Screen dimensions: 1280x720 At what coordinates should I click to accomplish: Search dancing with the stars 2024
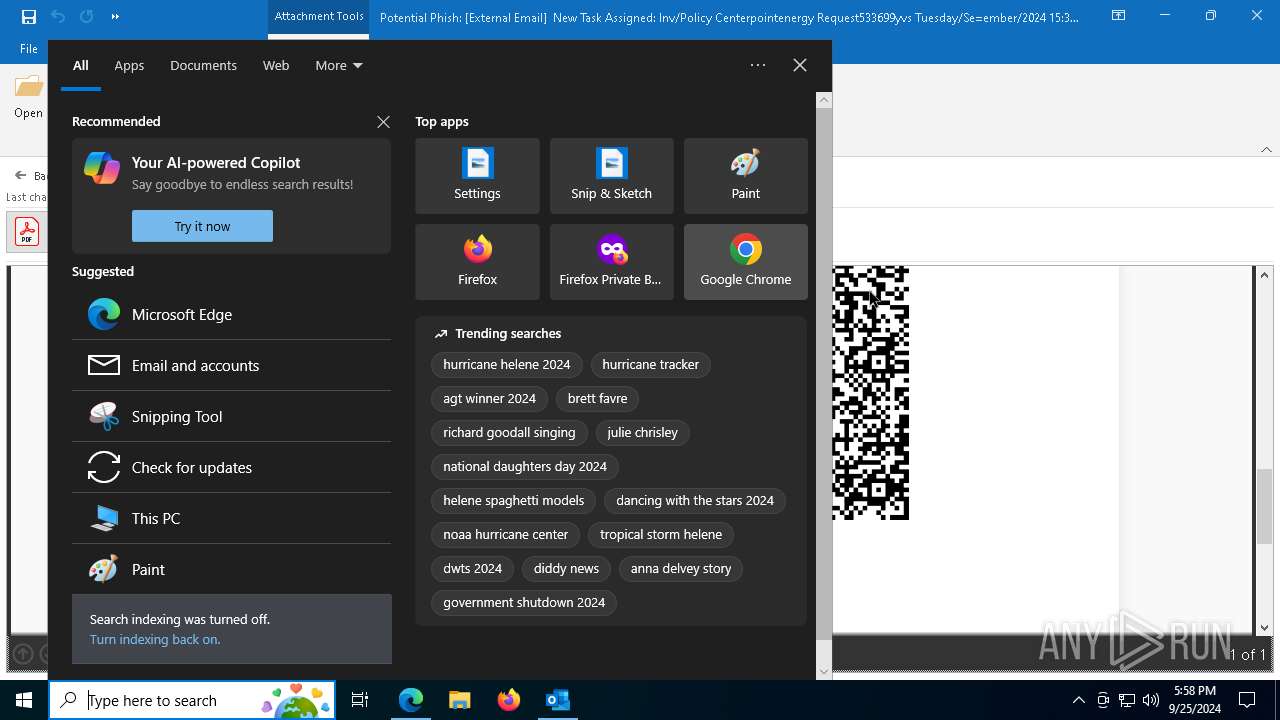pyautogui.click(x=695, y=500)
